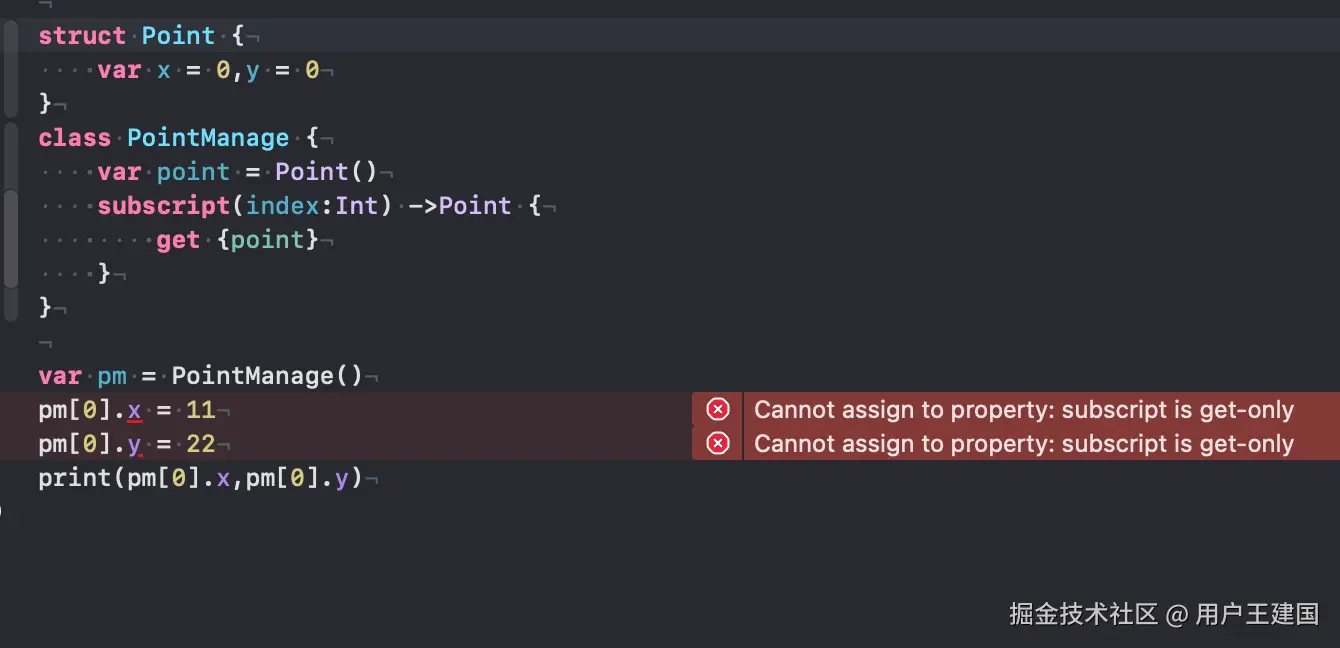Click the subscript keyword

pyautogui.click(x=163, y=206)
